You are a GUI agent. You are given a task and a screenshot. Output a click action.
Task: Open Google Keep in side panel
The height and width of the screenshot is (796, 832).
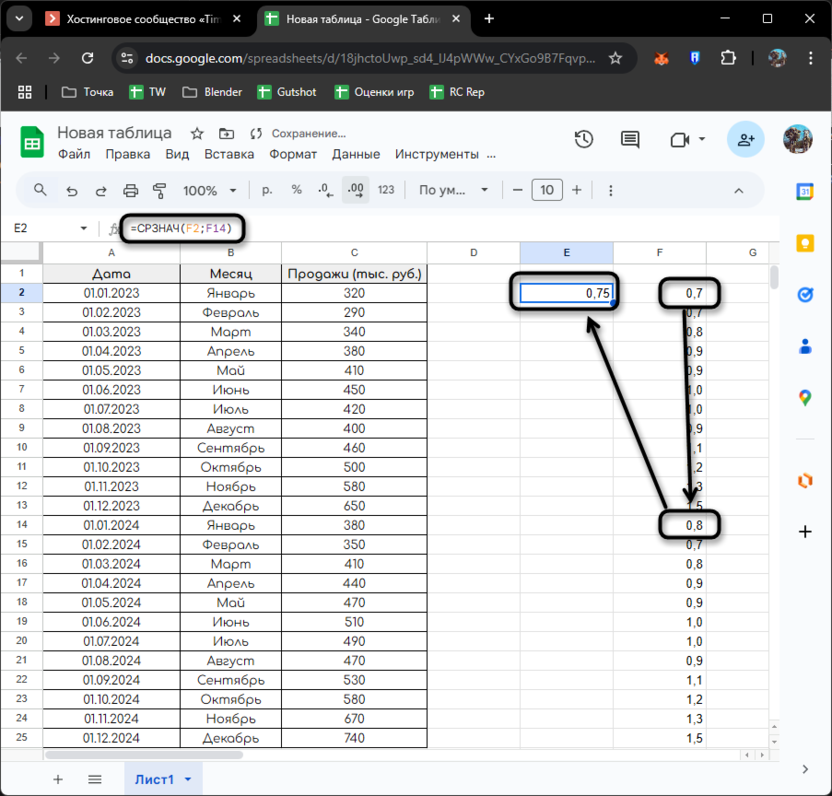(805, 243)
